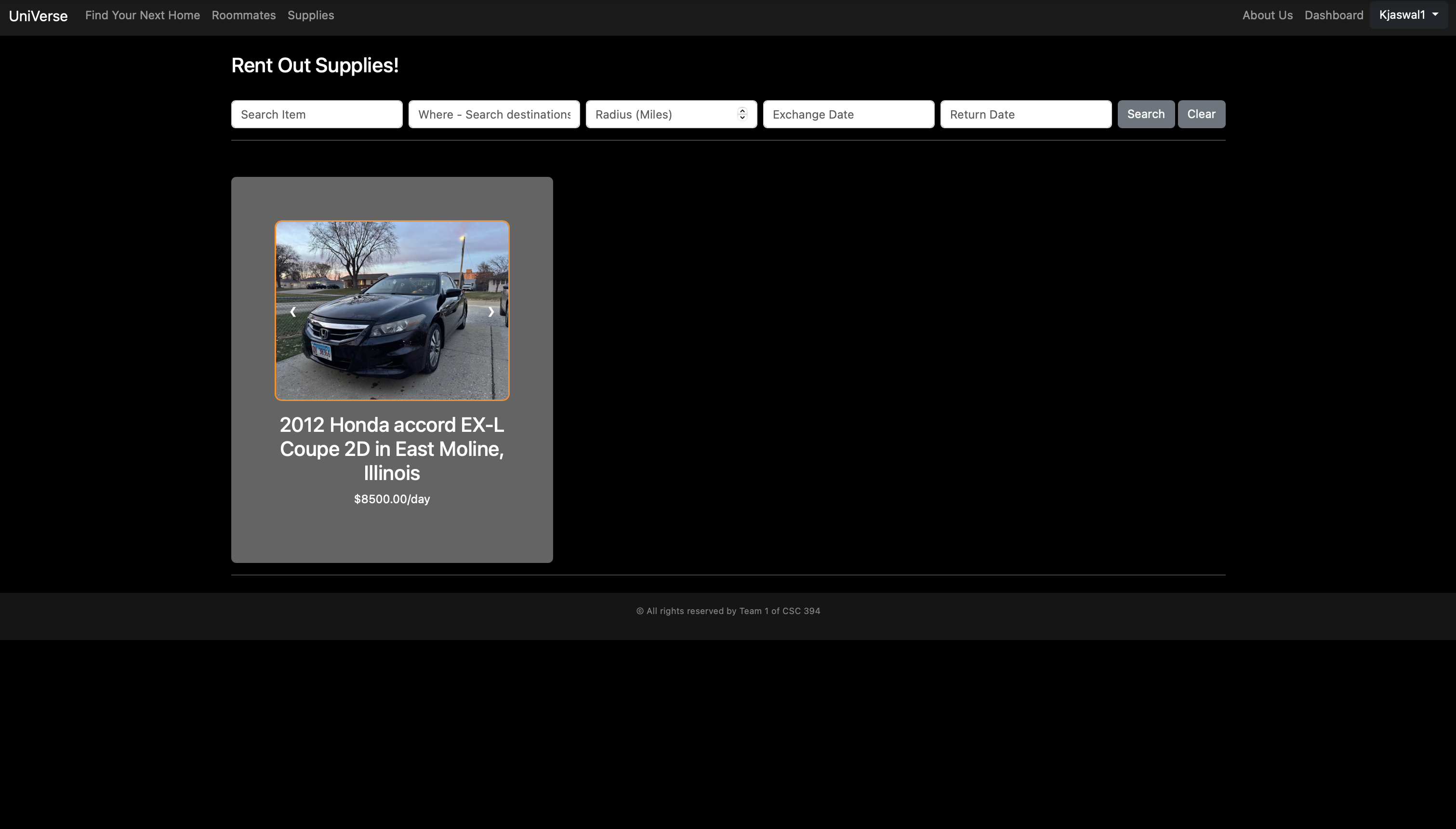The height and width of the screenshot is (829, 1456).
Task: Open the Exchange Date picker field
Action: click(x=848, y=114)
